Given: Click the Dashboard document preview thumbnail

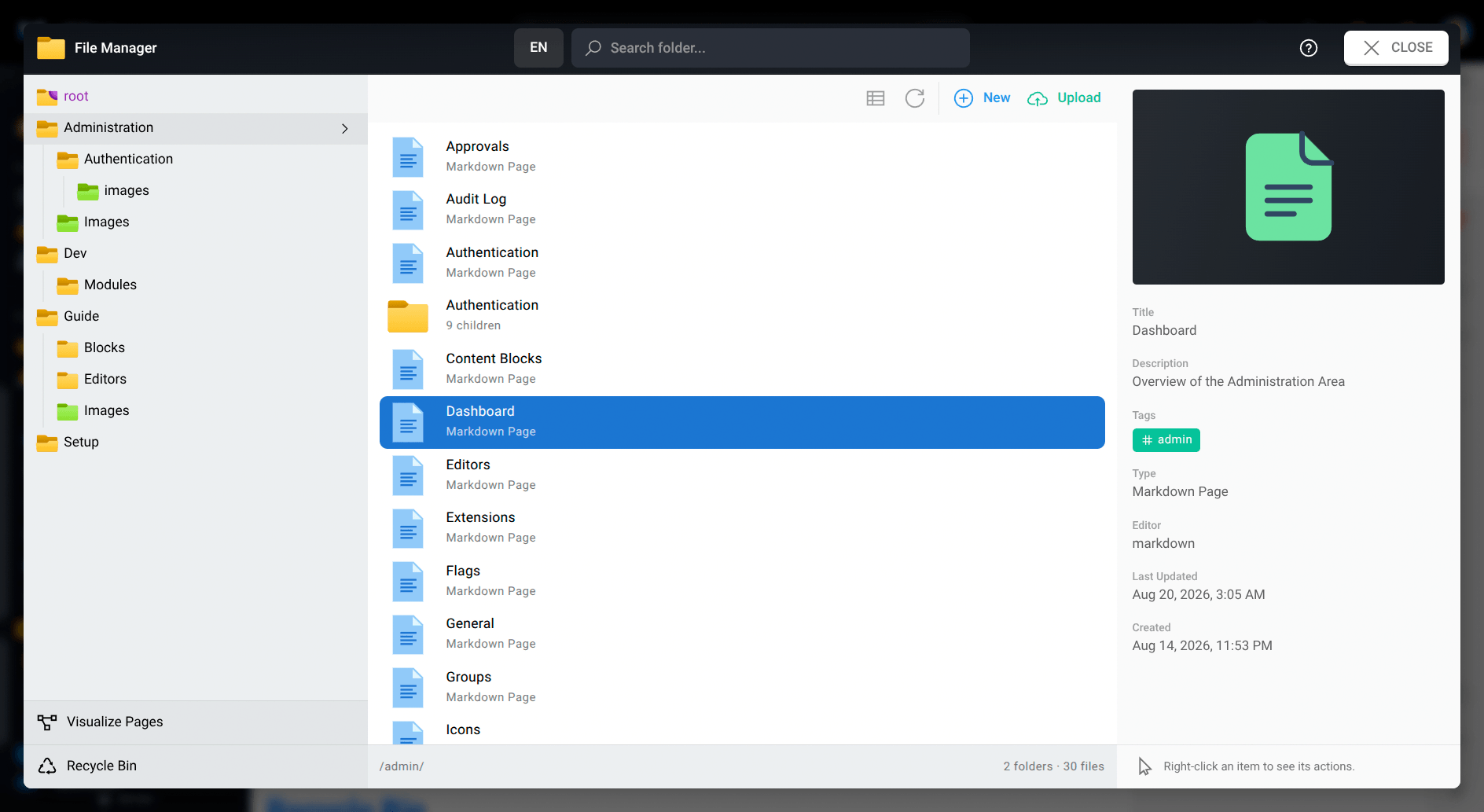Looking at the screenshot, I should click(1288, 187).
